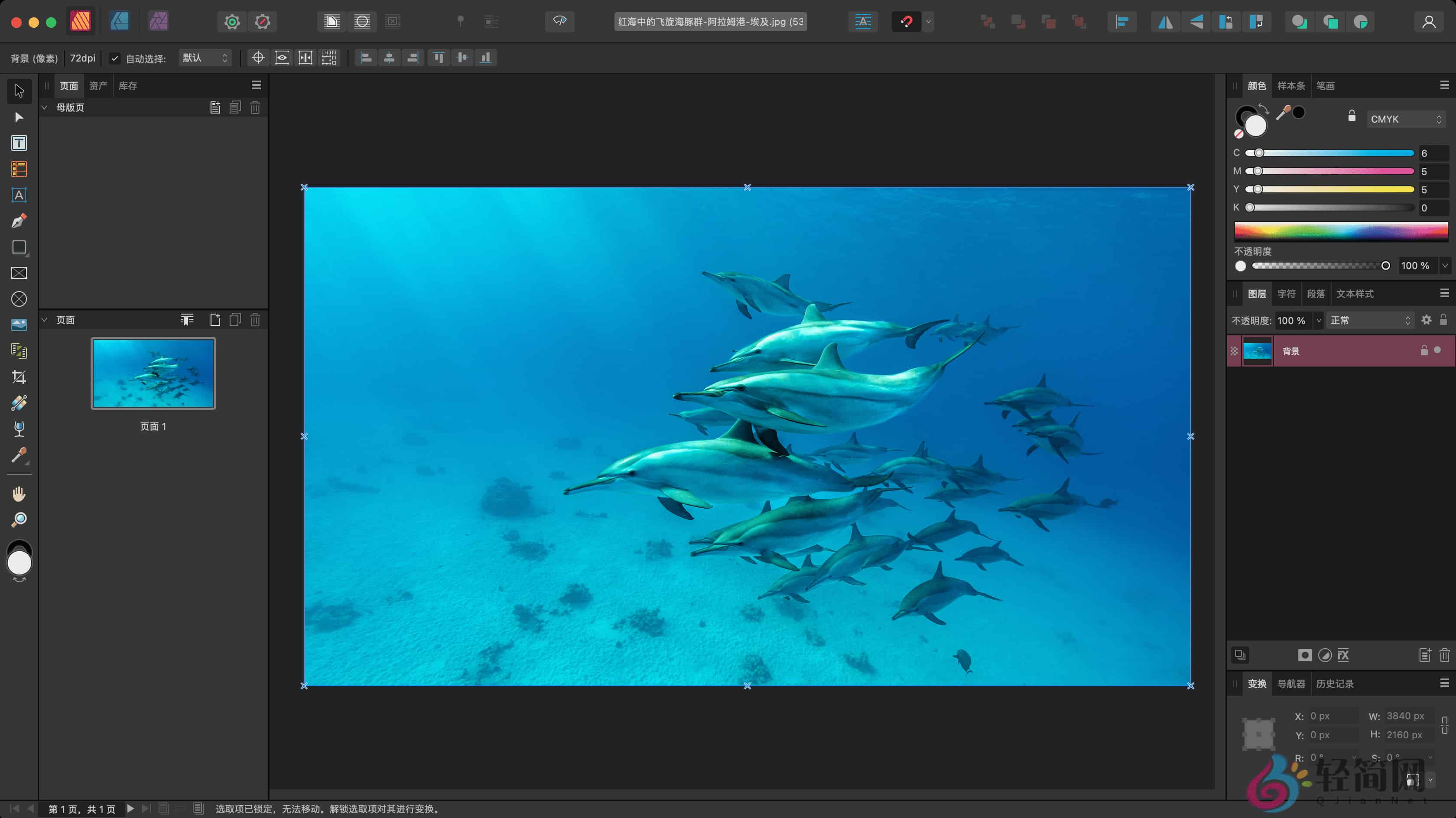The height and width of the screenshot is (818, 1456).
Task: Click the add new page button
Action: (x=215, y=319)
